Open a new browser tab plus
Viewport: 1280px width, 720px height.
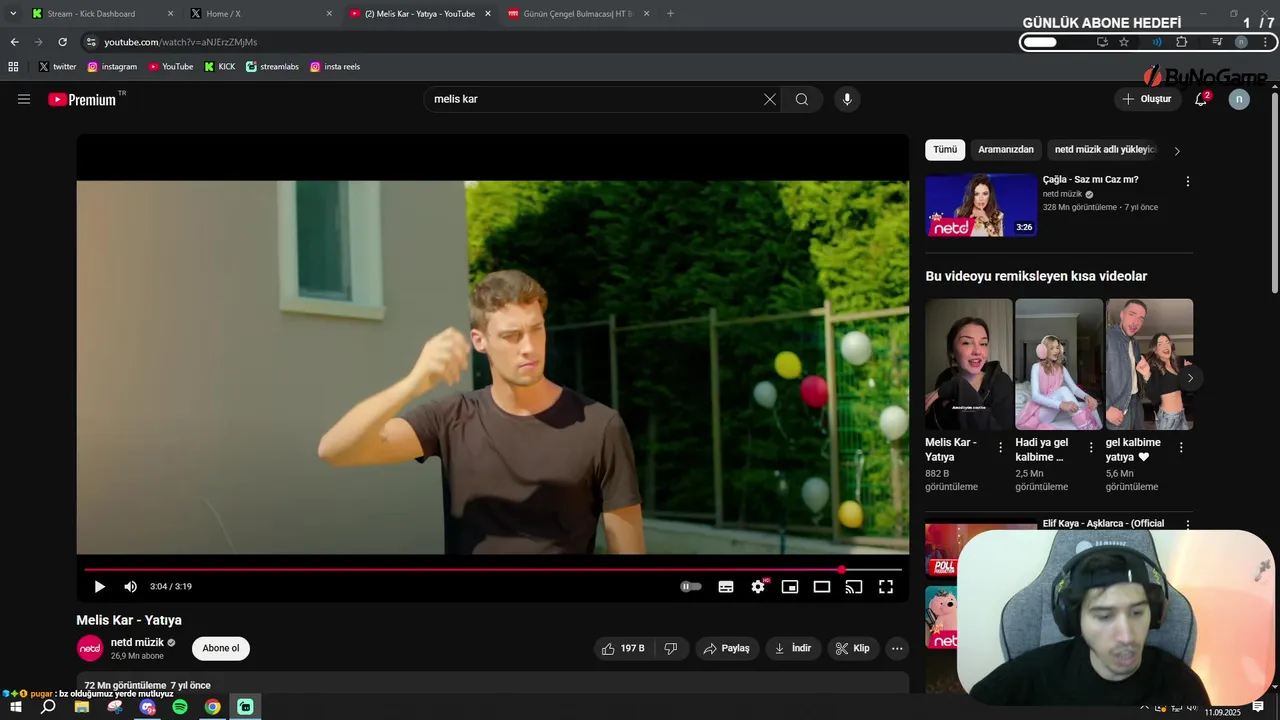[x=670, y=14]
